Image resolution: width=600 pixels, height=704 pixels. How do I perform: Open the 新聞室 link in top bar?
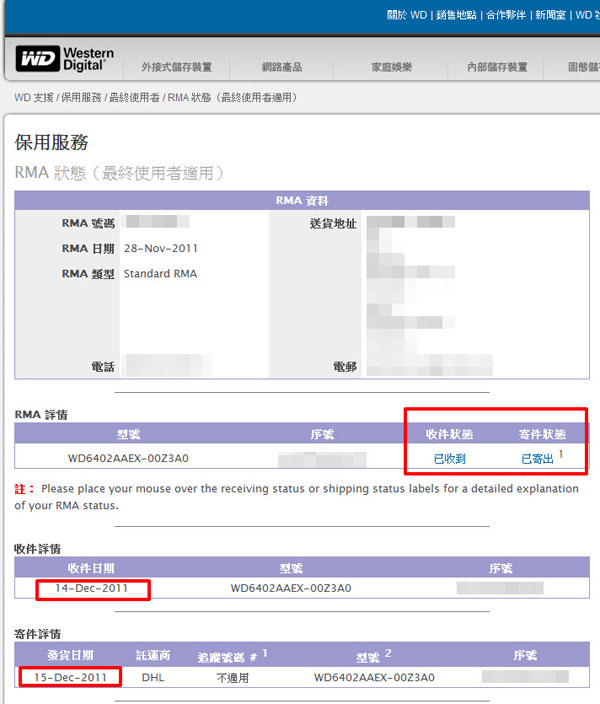(x=550, y=15)
